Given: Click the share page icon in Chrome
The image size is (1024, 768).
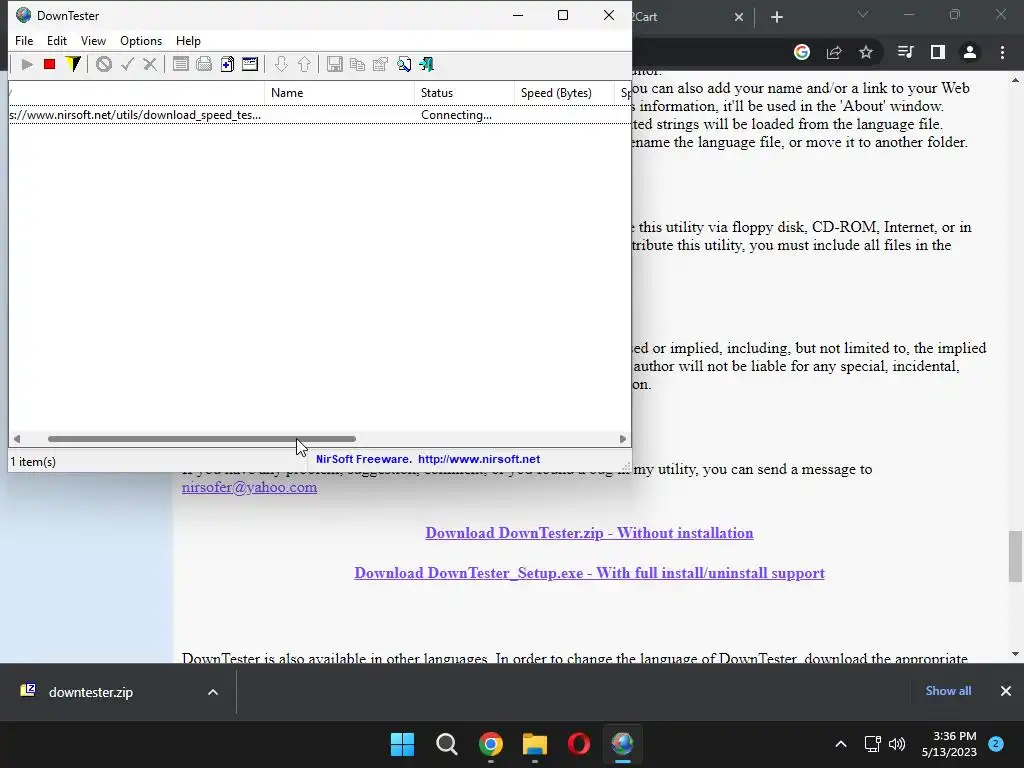Looking at the screenshot, I should [x=834, y=52].
